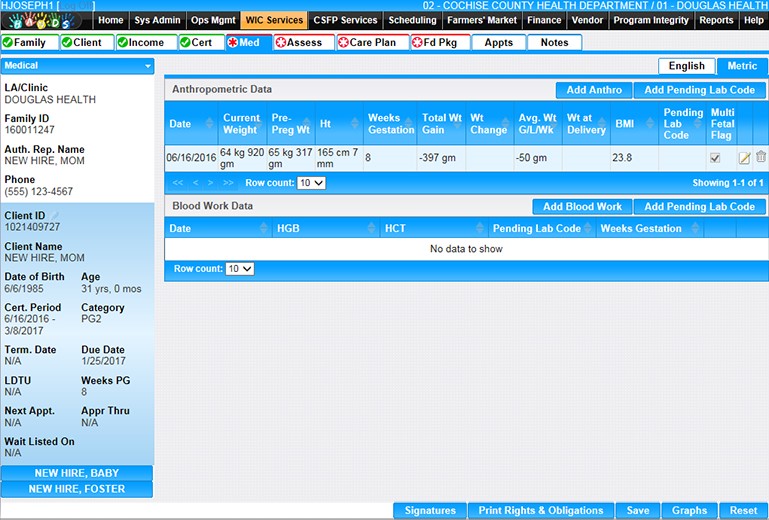Click the pencil icon beside Client ID
Image resolution: width=769 pixels, height=520 pixels.
[56, 216]
